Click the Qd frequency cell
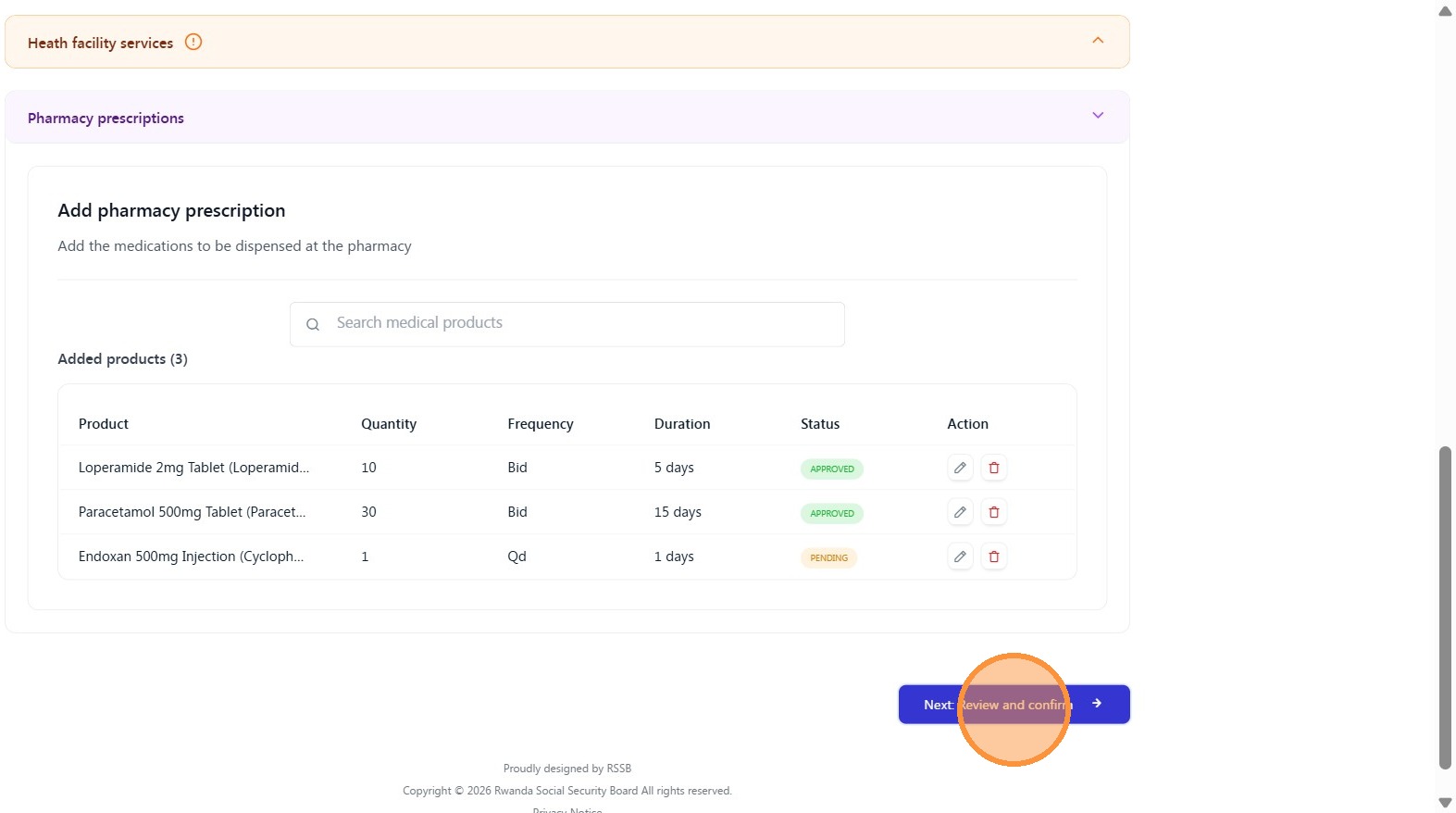 (x=516, y=557)
